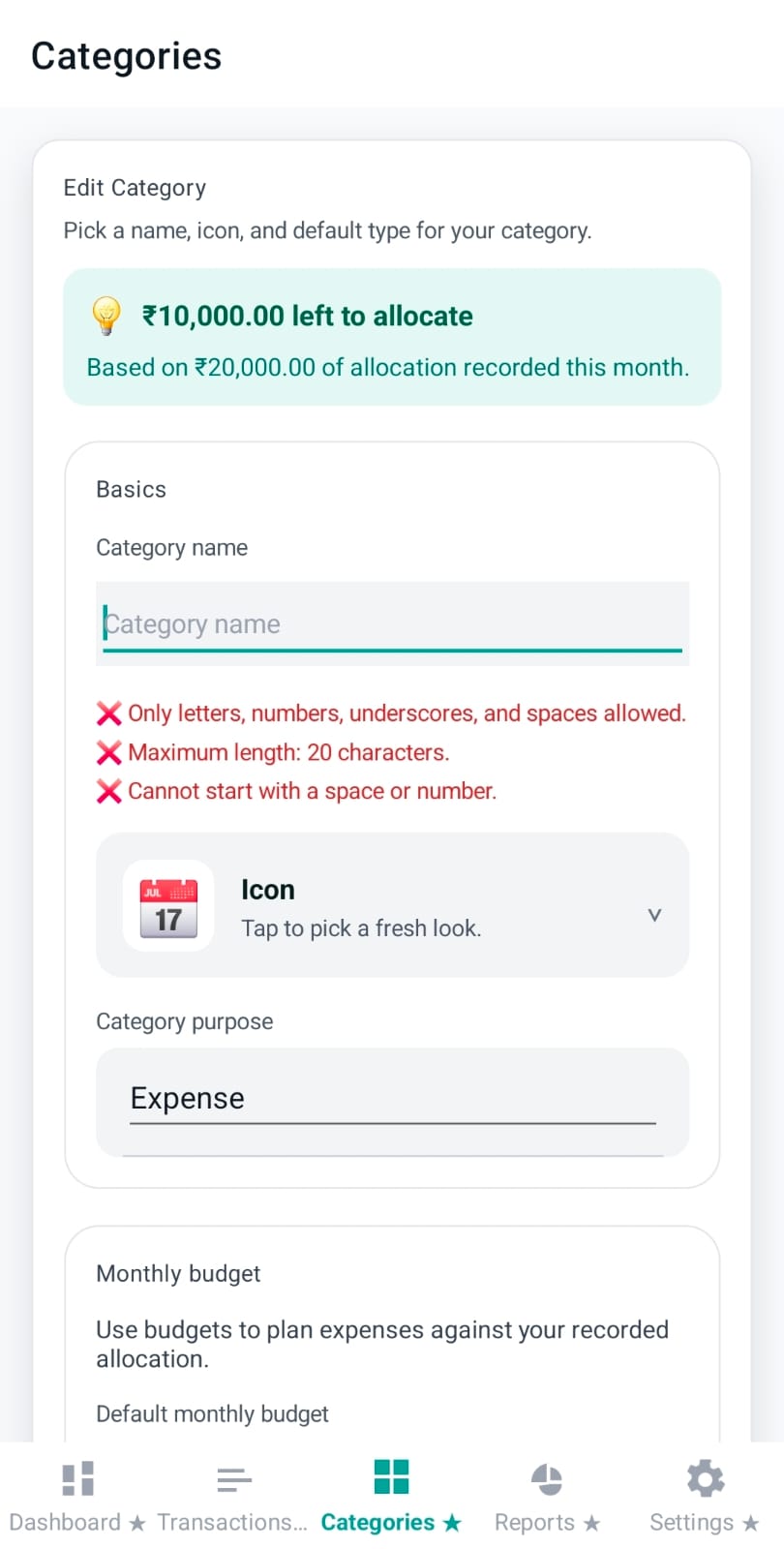
Task: Click the allocation remaining banner
Action: pyautogui.click(x=391, y=337)
